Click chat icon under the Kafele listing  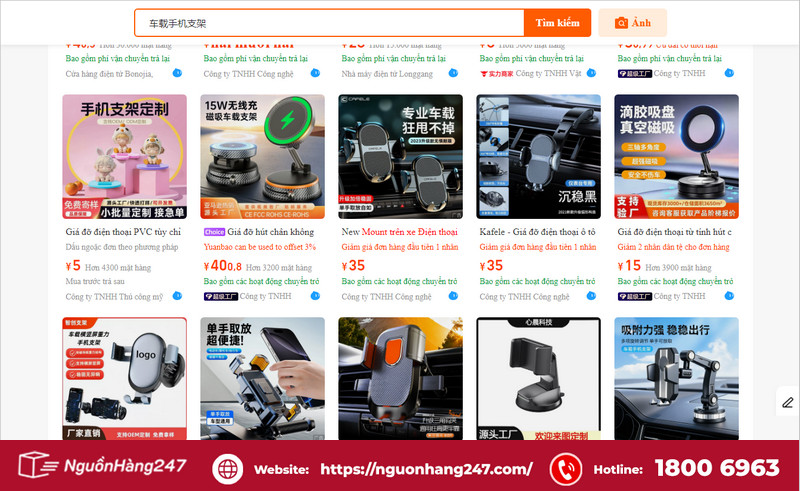click(x=591, y=296)
